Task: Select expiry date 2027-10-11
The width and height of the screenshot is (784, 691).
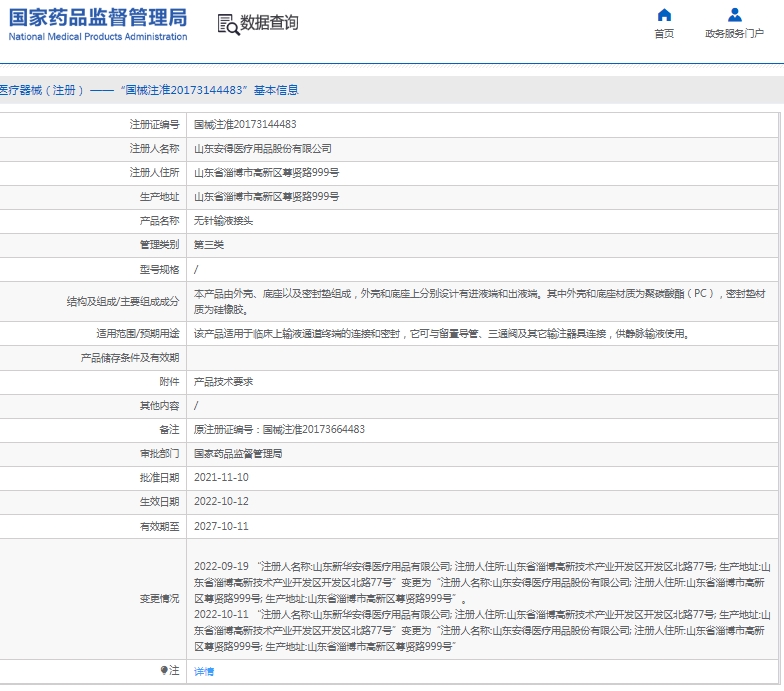Action: click(221, 526)
